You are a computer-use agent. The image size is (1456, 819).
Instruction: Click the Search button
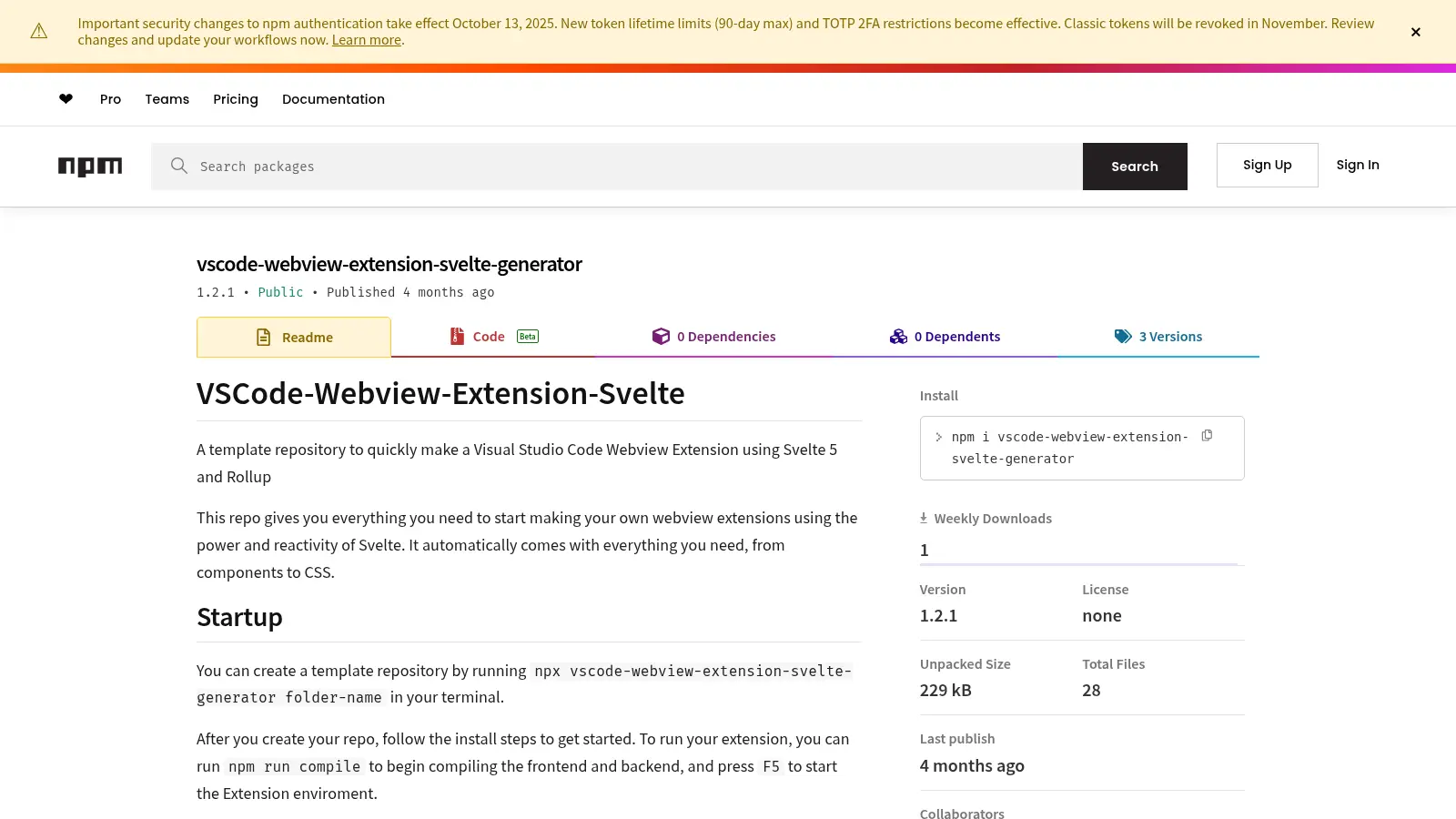coord(1135,167)
